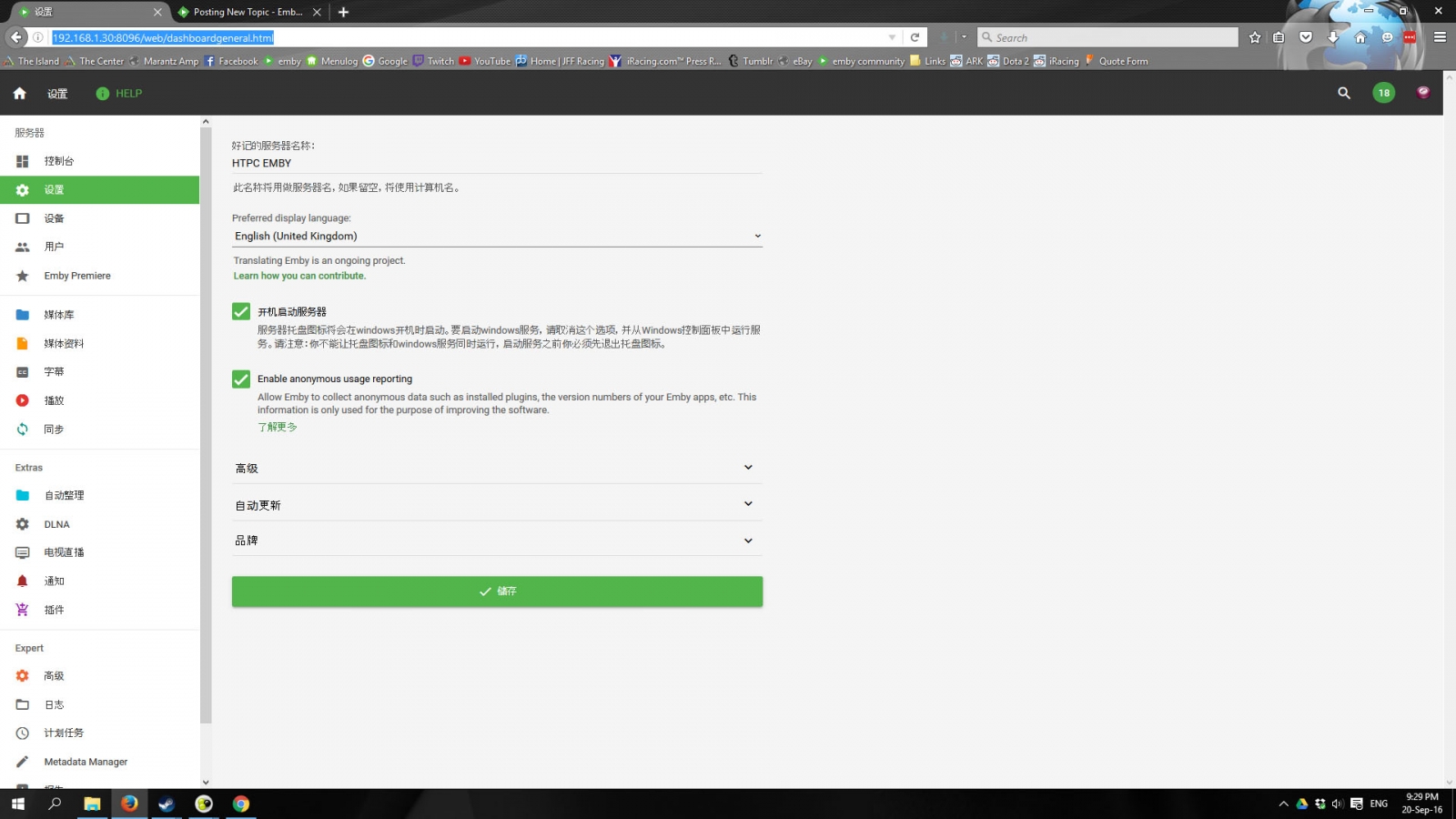The height and width of the screenshot is (819, 1456).
Task: Open the URL history dropdown arrow
Action: pyautogui.click(x=893, y=37)
